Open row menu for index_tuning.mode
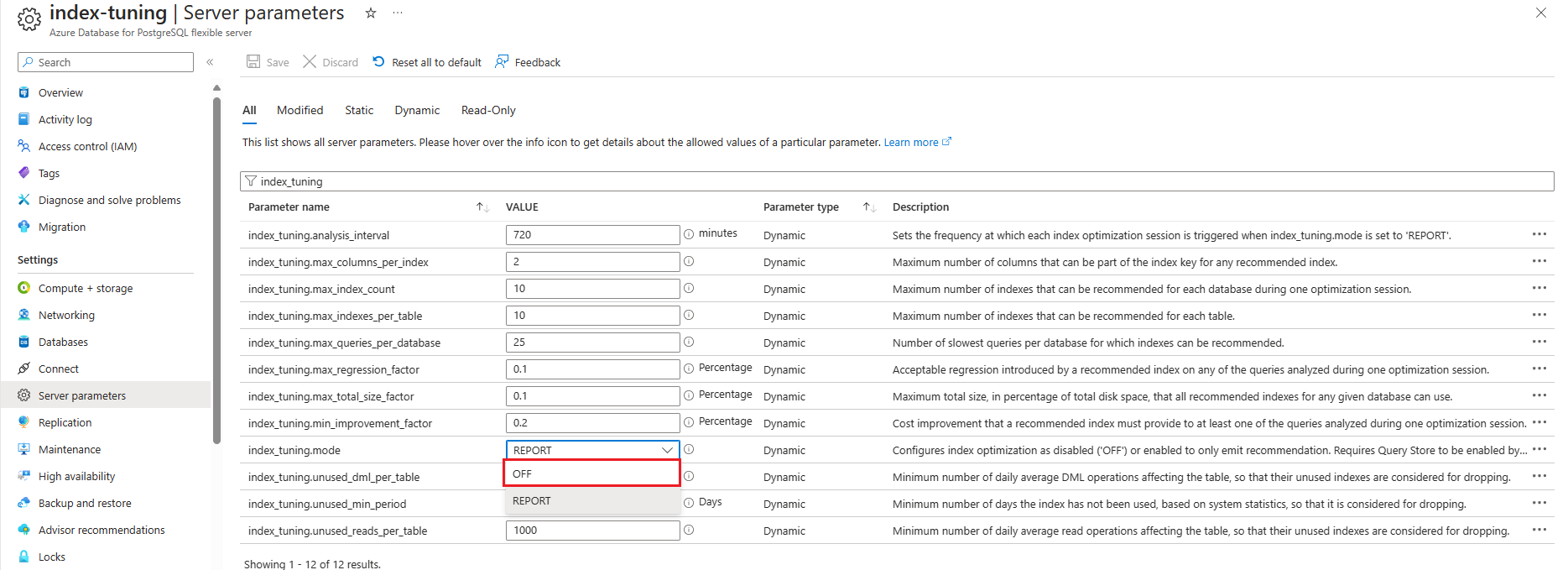 coord(1539,449)
